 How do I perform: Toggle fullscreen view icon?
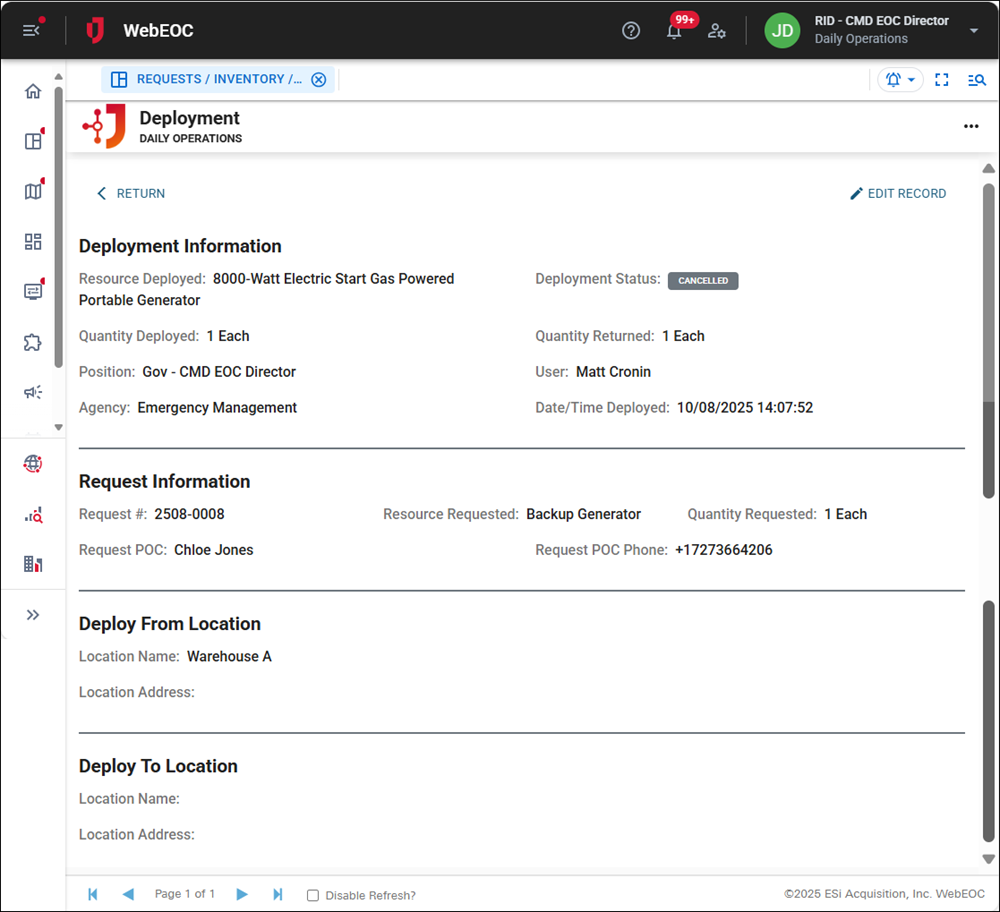pos(942,80)
